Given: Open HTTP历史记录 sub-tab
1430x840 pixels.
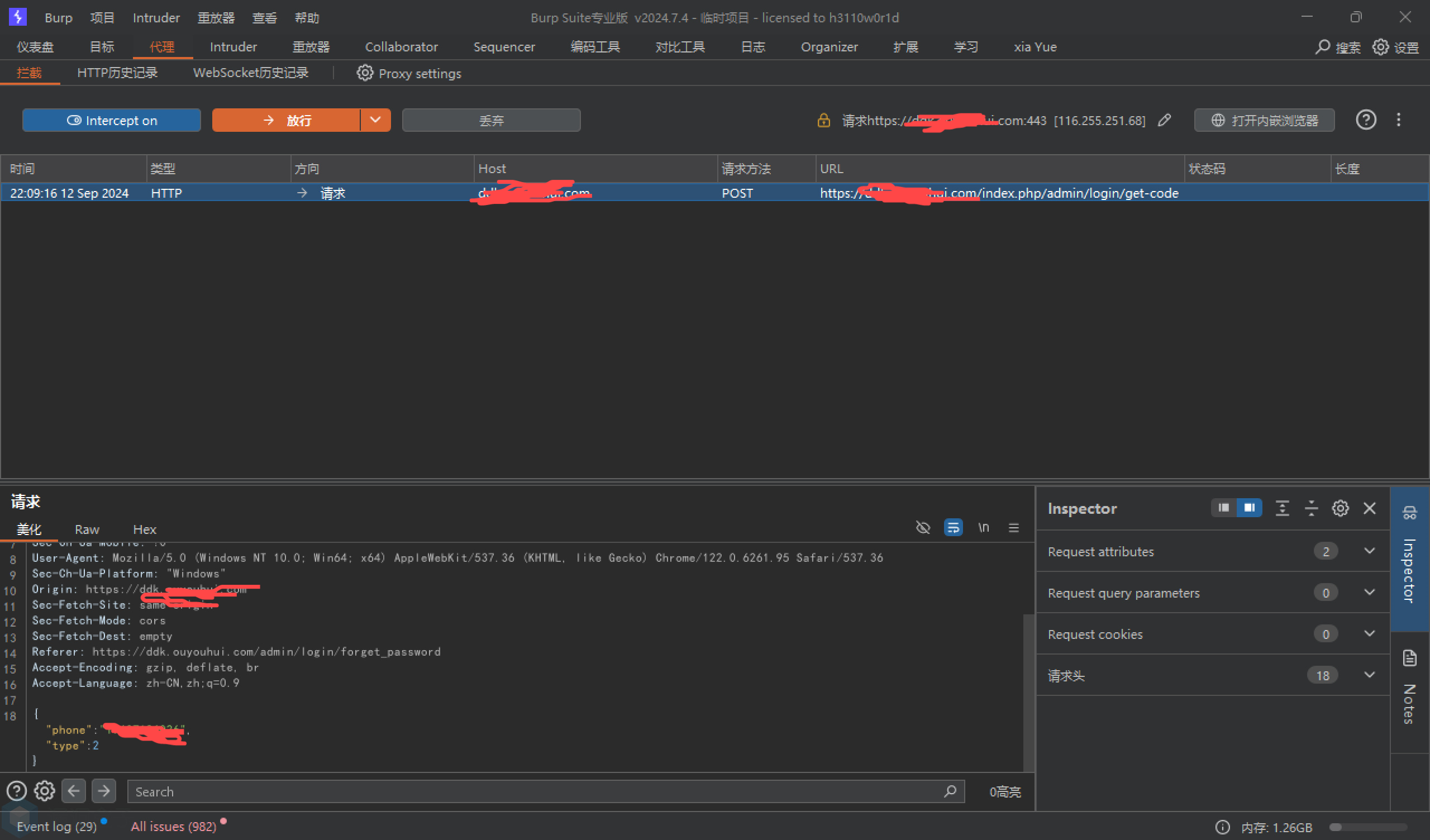Looking at the screenshot, I should (x=117, y=73).
